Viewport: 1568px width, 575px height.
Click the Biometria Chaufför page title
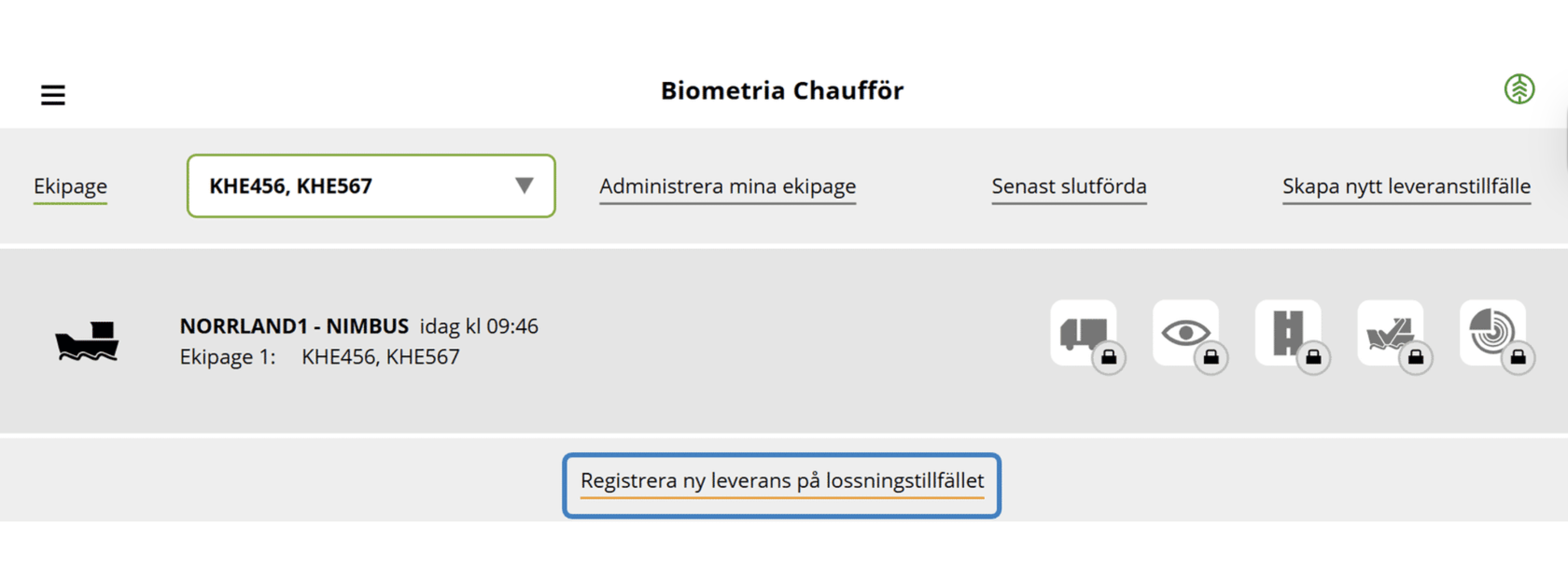pyautogui.click(x=782, y=91)
